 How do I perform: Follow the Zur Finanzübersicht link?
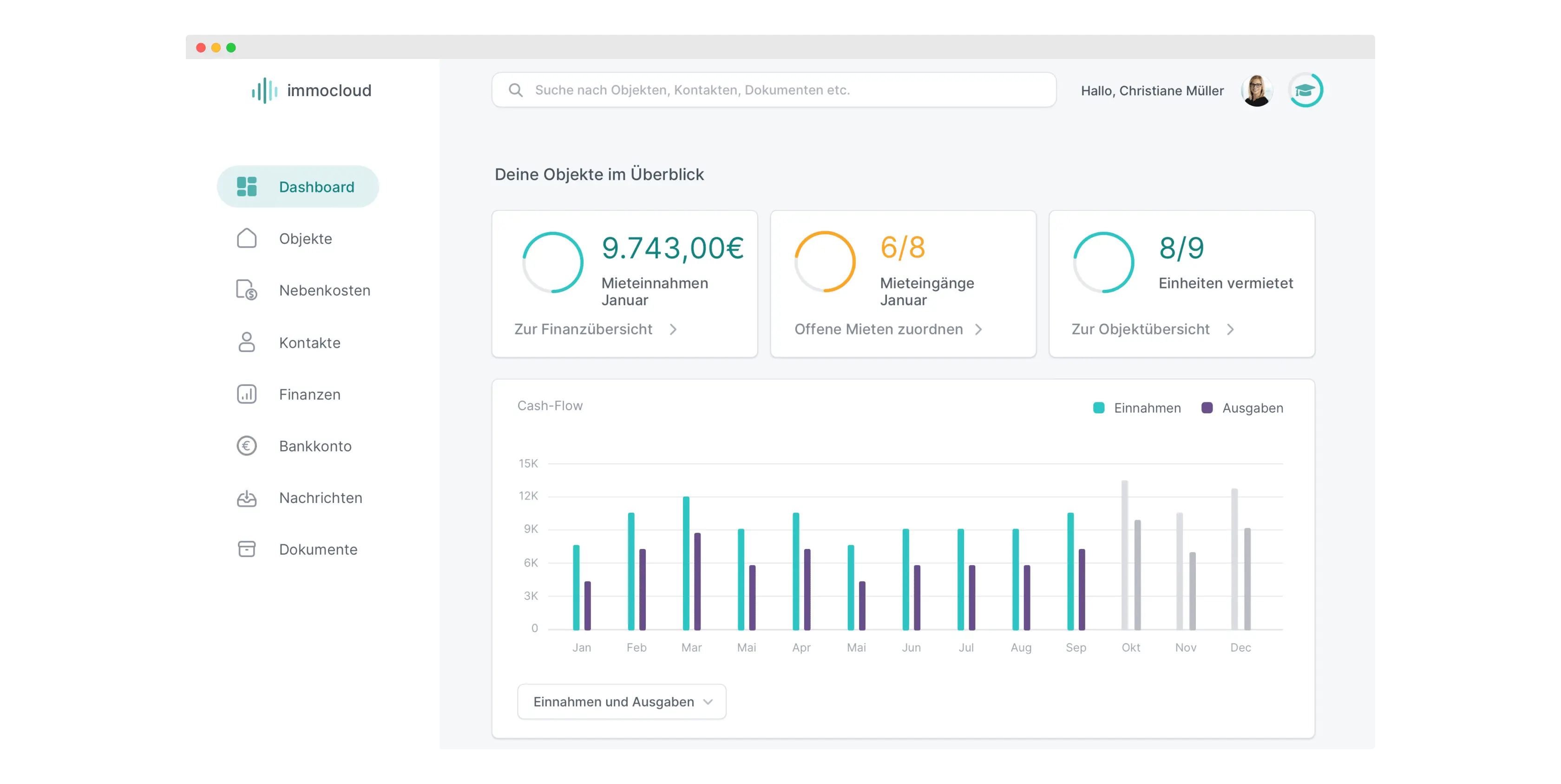583,329
